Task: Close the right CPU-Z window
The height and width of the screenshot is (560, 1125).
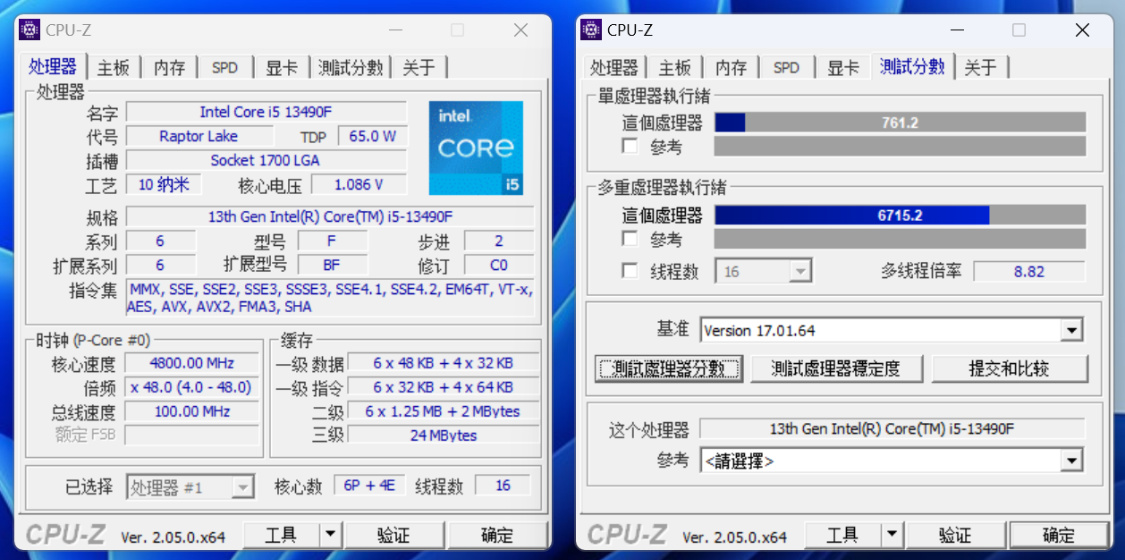Action: 1082,30
